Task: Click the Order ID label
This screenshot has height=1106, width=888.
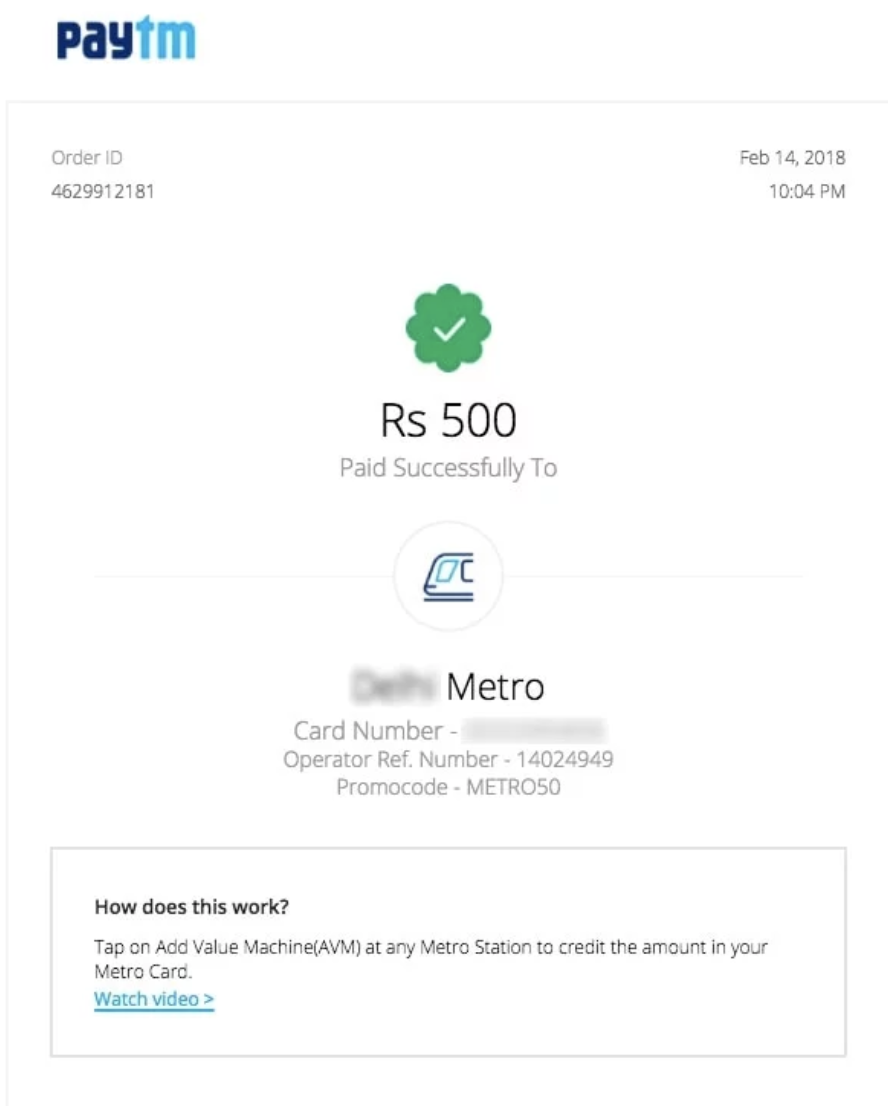Action: [x=87, y=157]
